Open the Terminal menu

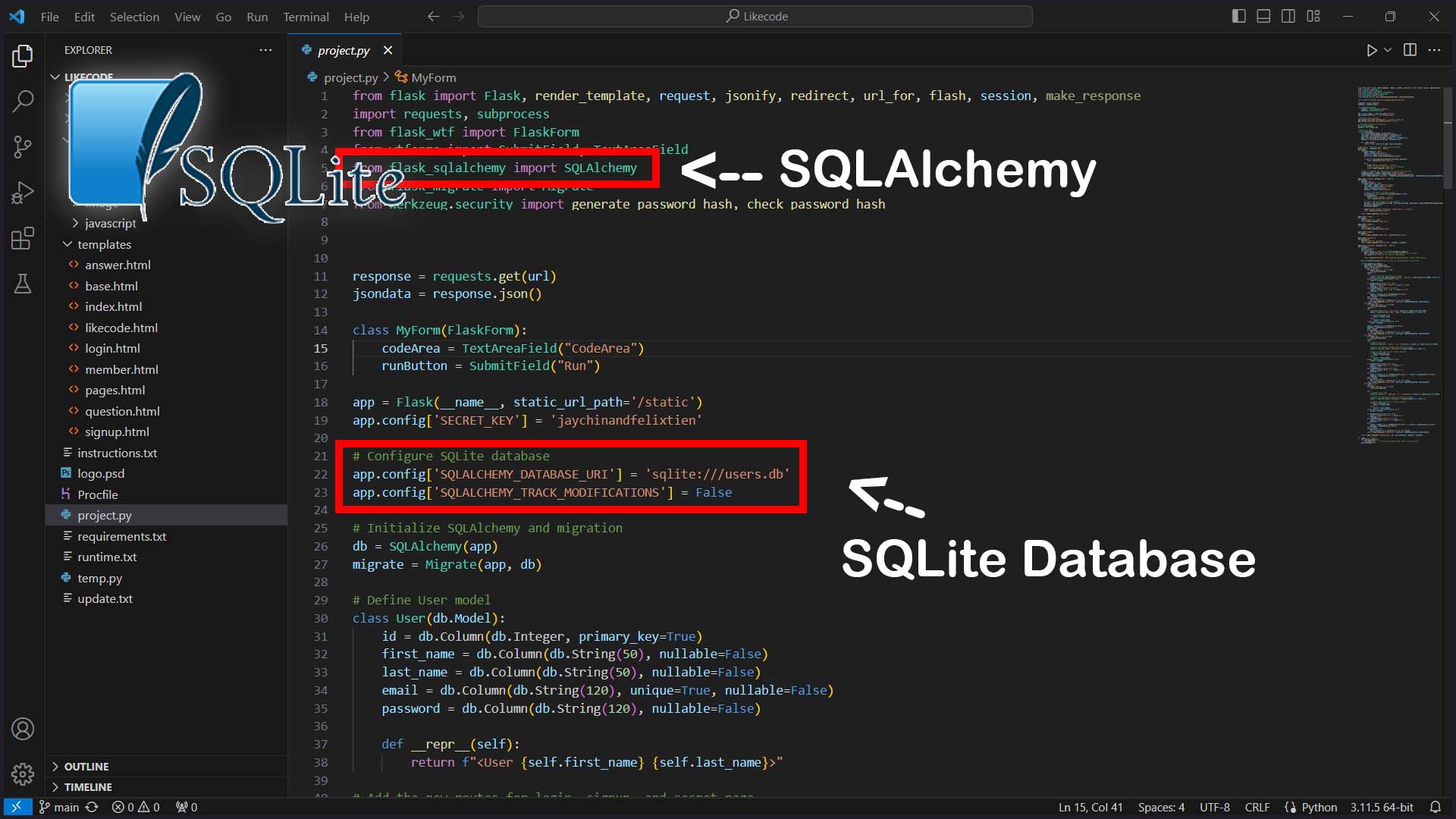(306, 17)
